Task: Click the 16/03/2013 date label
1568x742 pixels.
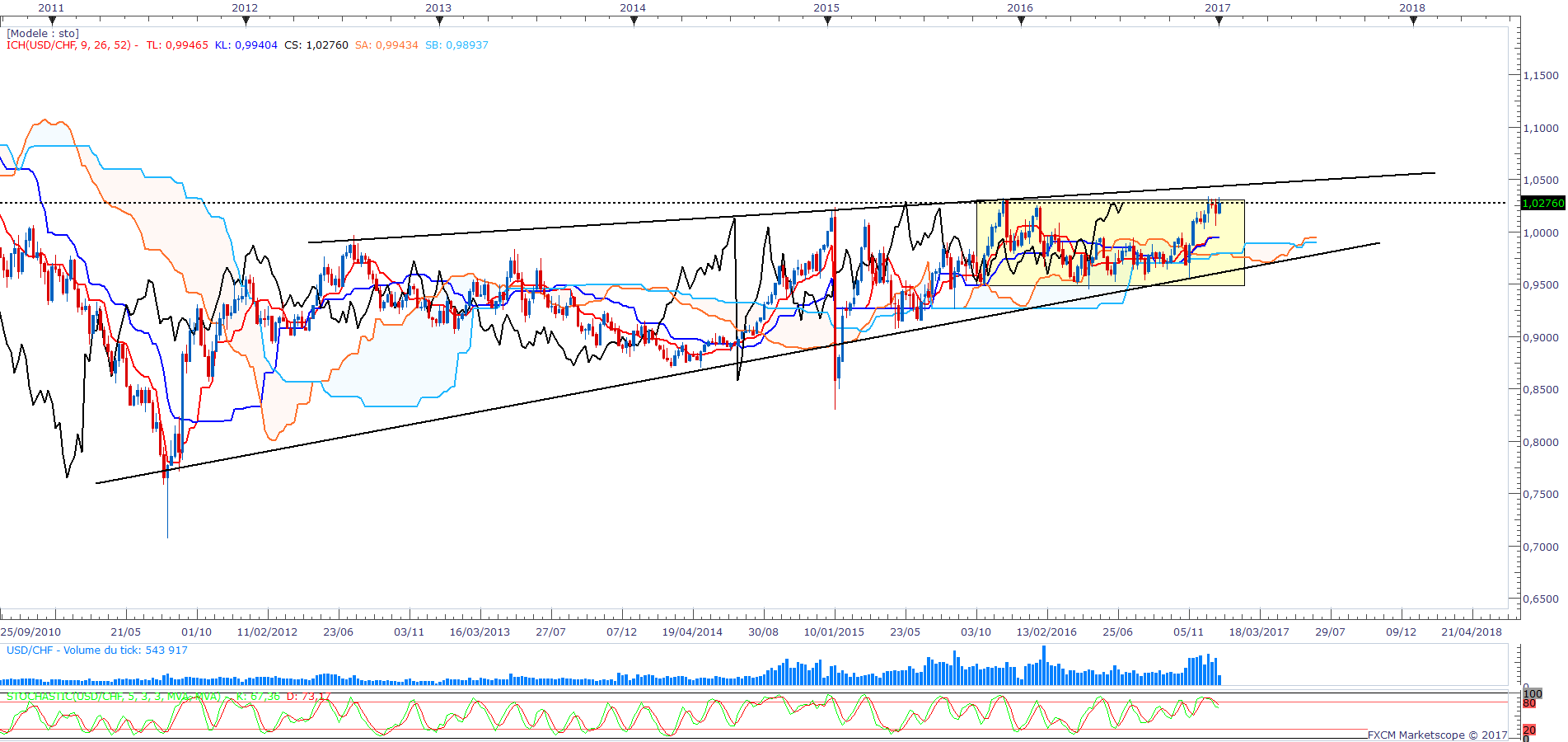Action: click(480, 632)
